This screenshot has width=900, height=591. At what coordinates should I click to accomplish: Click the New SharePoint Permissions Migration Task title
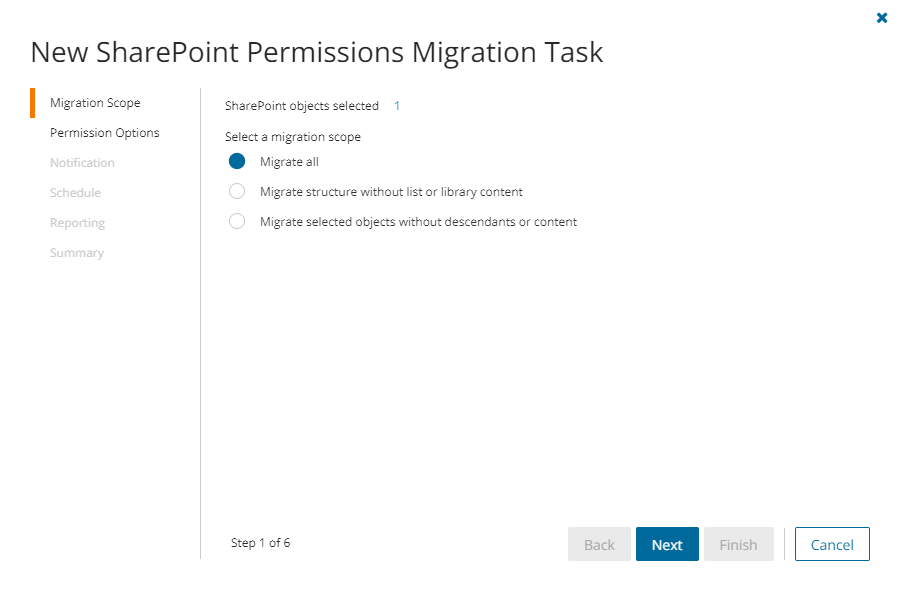(317, 52)
